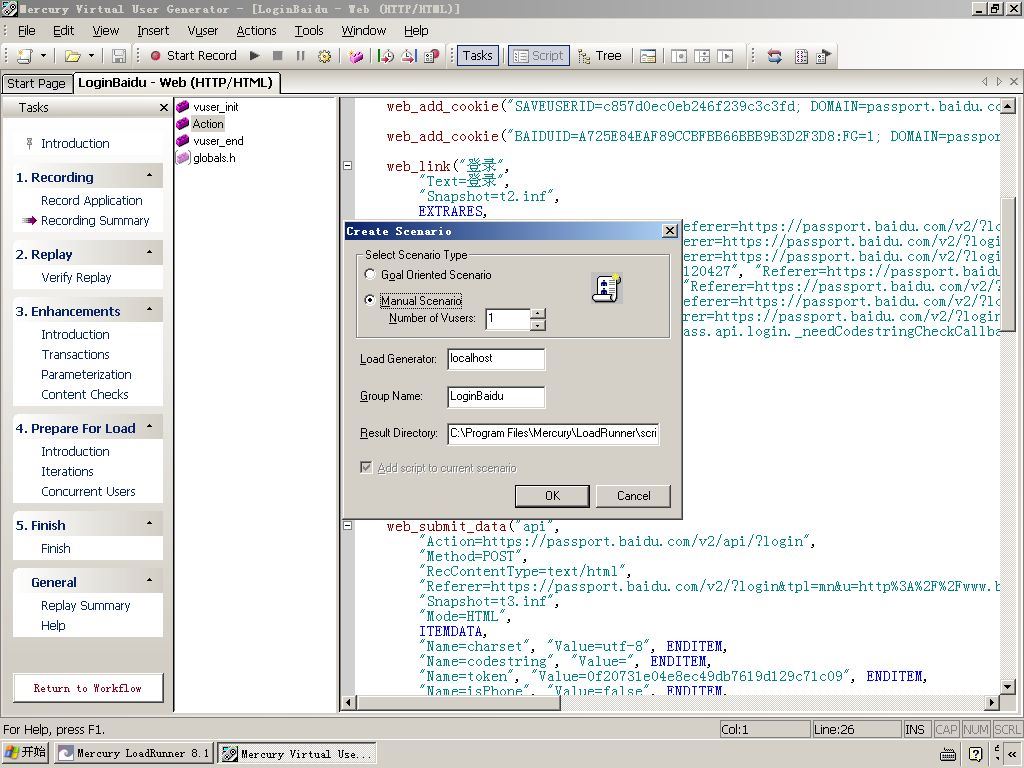Image resolution: width=1024 pixels, height=768 pixels.
Task: Collapse the General section
Action: coord(150,581)
